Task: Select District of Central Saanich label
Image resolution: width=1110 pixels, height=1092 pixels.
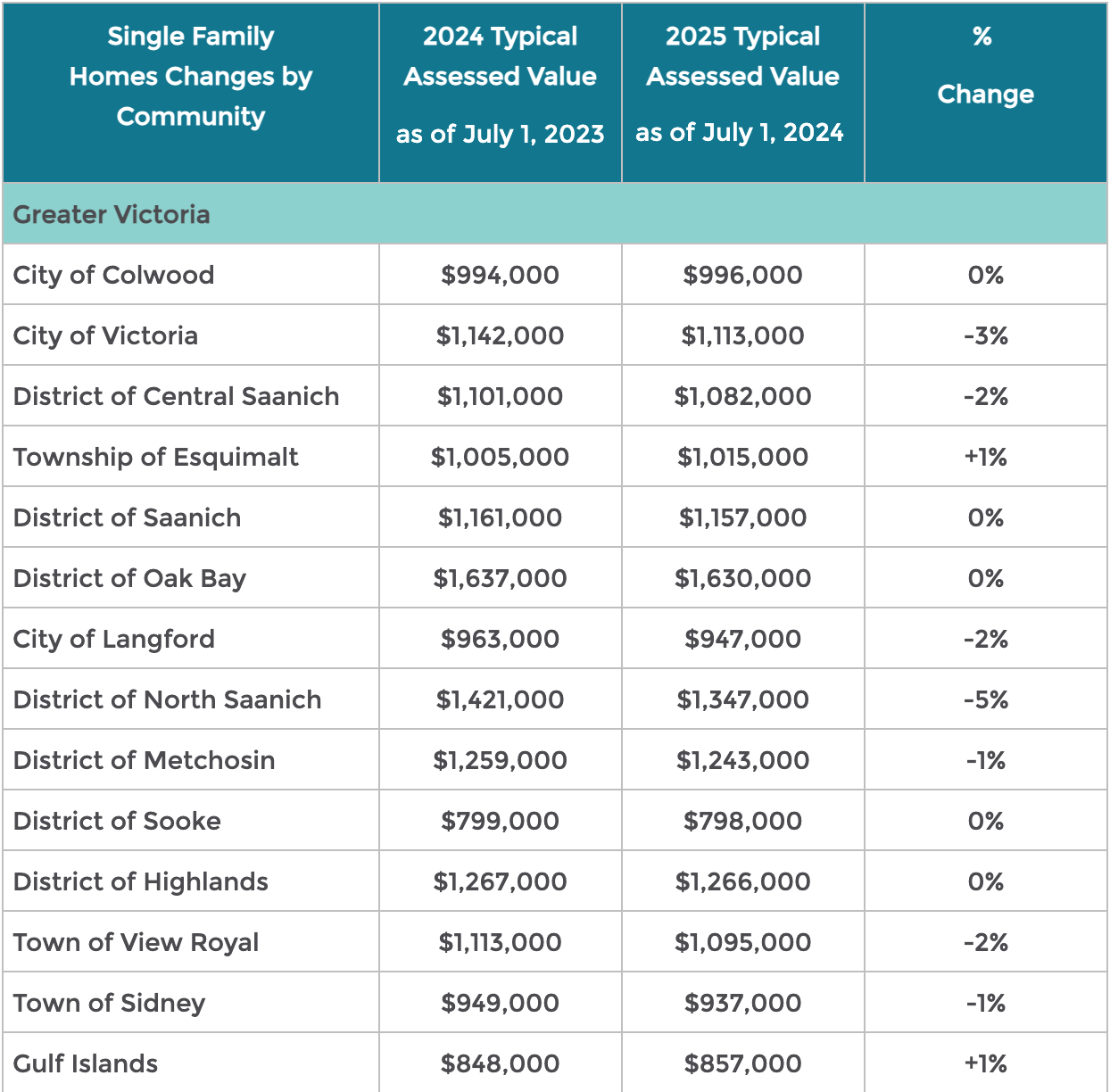Action: click(176, 396)
